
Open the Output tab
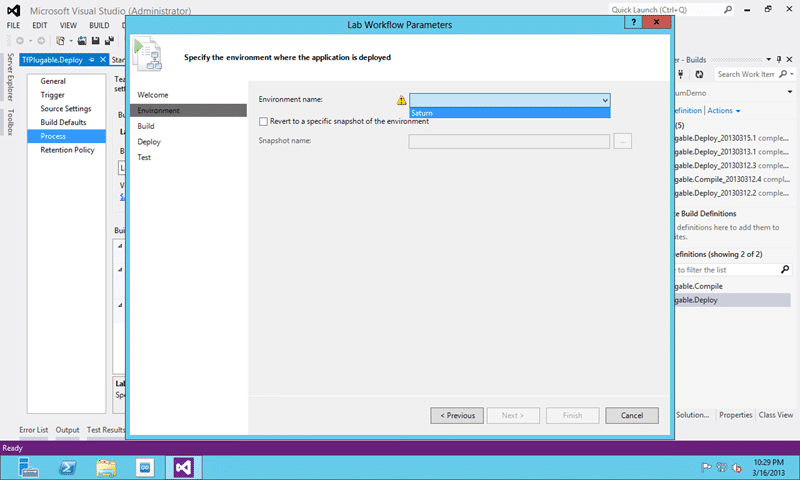(67, 430)
